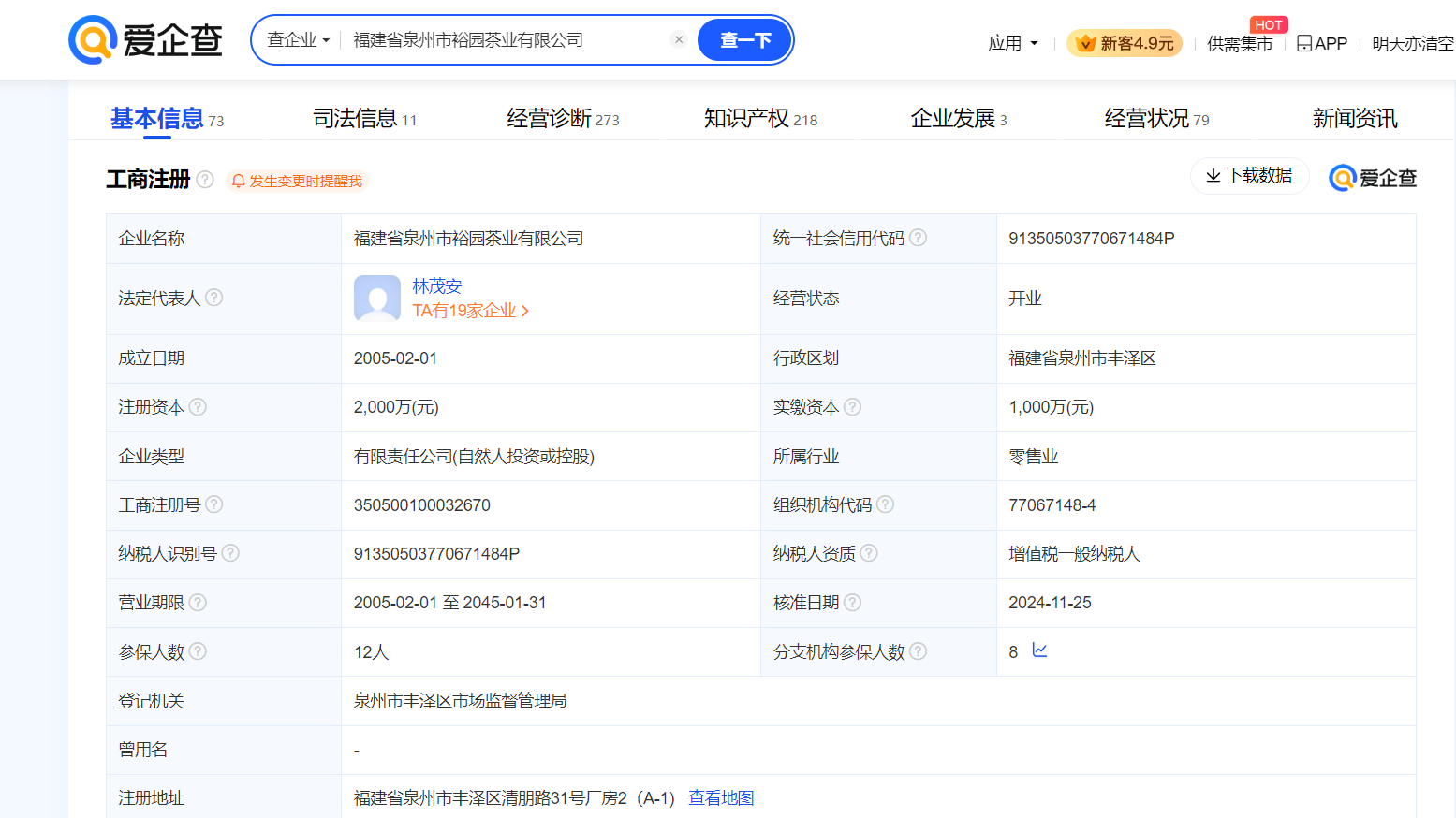Viewport: 1456px width, 818px height.
Task: Click the 爱企查 logo at top left
Action: 145,40
